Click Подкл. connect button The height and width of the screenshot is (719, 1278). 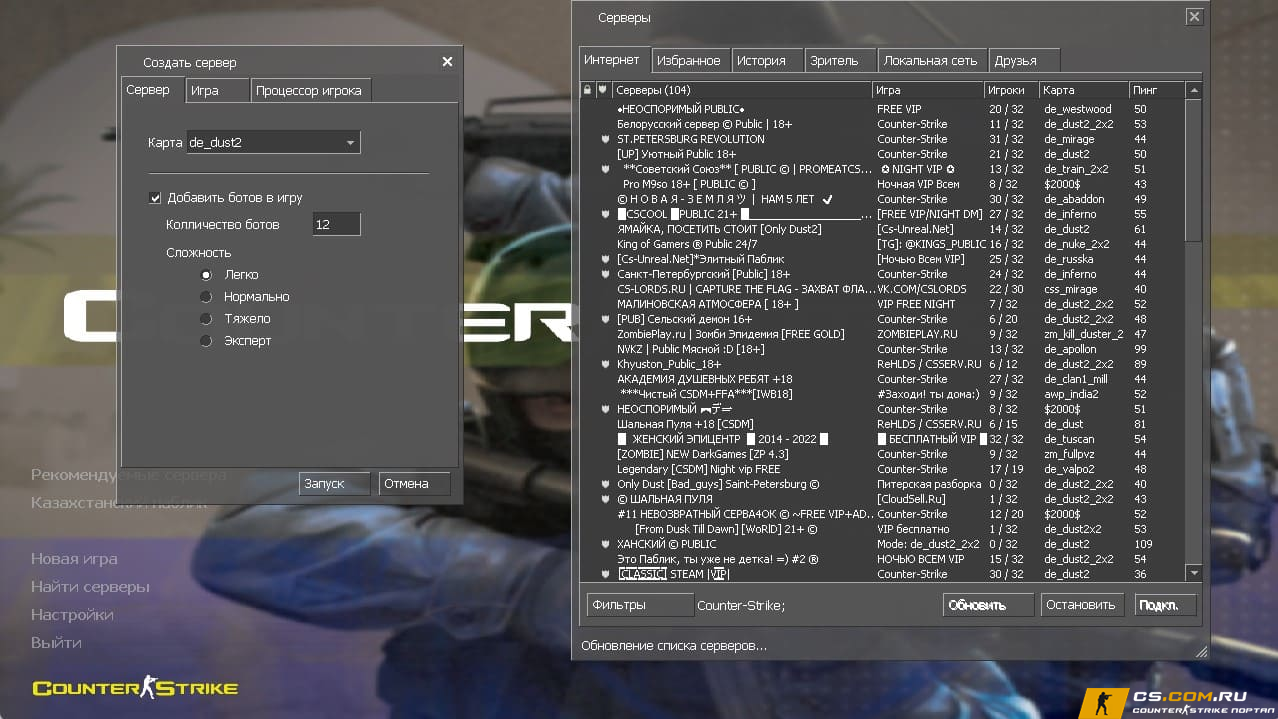tap(1164, 605)
